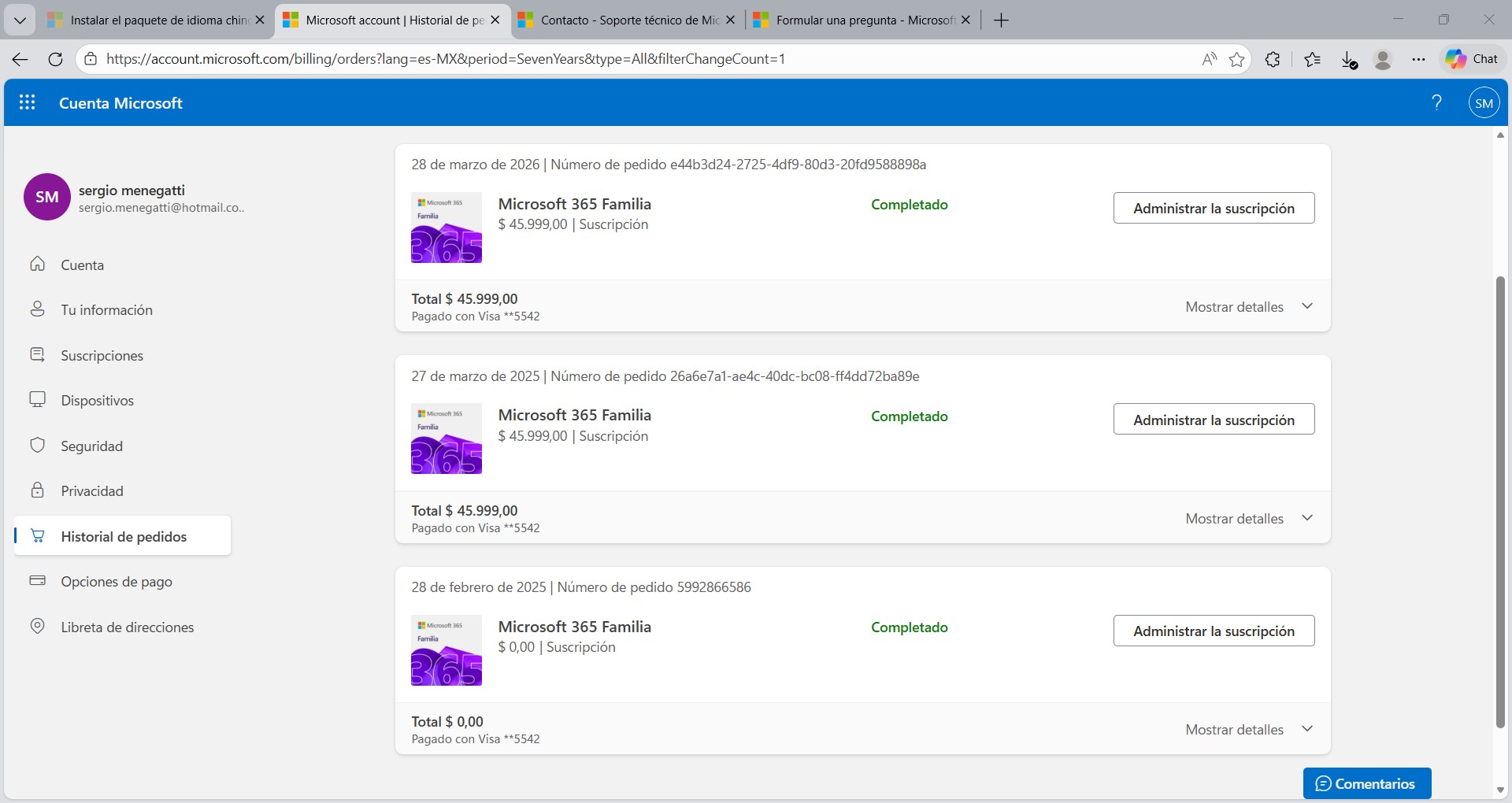Open the SM account avatar in header
Image resolution: width=1512 pixels, height=803 pixels.
pyautogui.click(x=1484, y=103)
